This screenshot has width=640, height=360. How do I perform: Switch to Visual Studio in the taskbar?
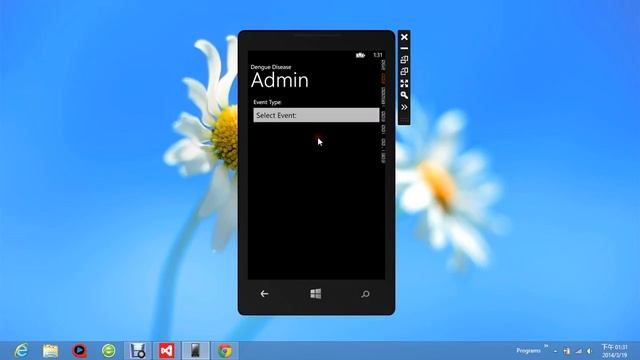167,351
